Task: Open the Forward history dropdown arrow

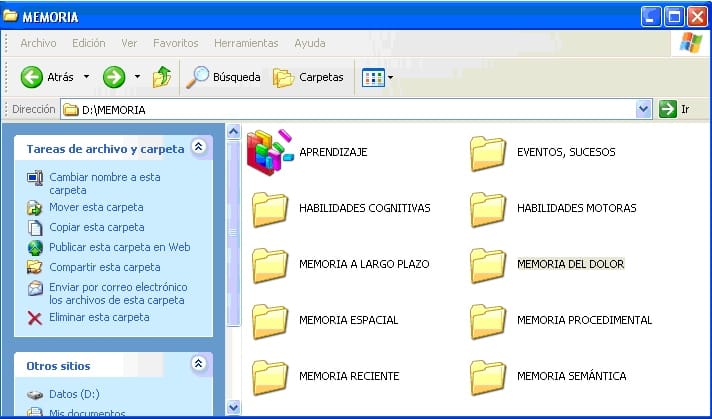Action: [x=137, y=77]
